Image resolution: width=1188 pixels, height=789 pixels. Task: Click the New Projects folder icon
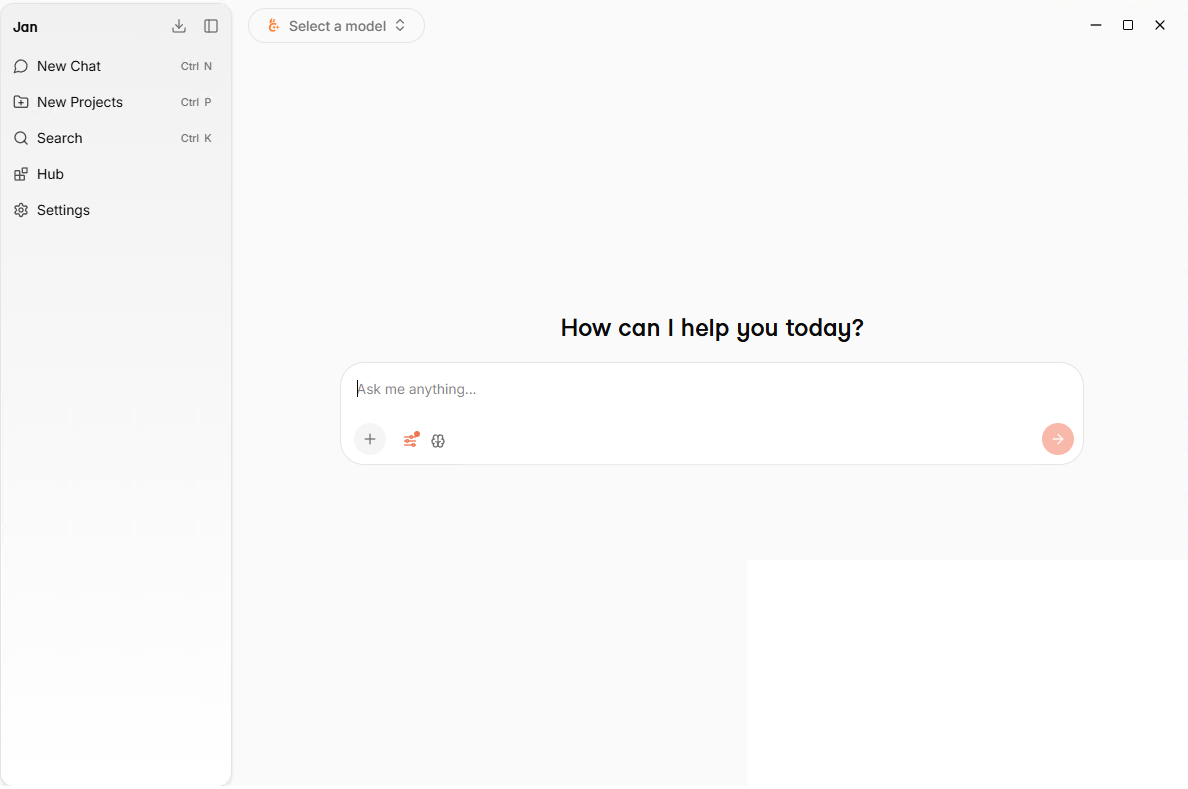pyautogui.click(x=21, y=102)
